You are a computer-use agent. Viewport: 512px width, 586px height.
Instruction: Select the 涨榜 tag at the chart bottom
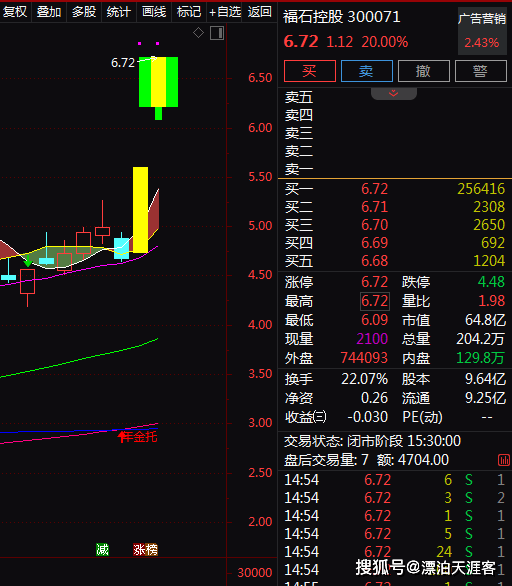[x=145, y=550]
